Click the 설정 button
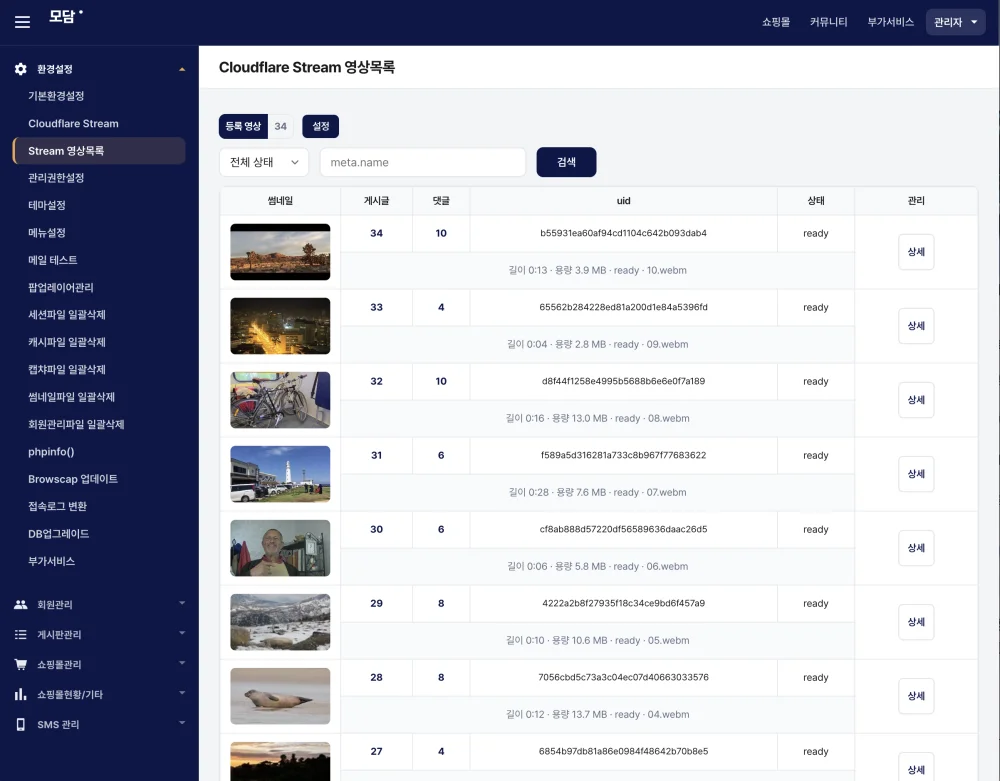The width and height of the screenshot is (1000, 781). pos(320,126)
